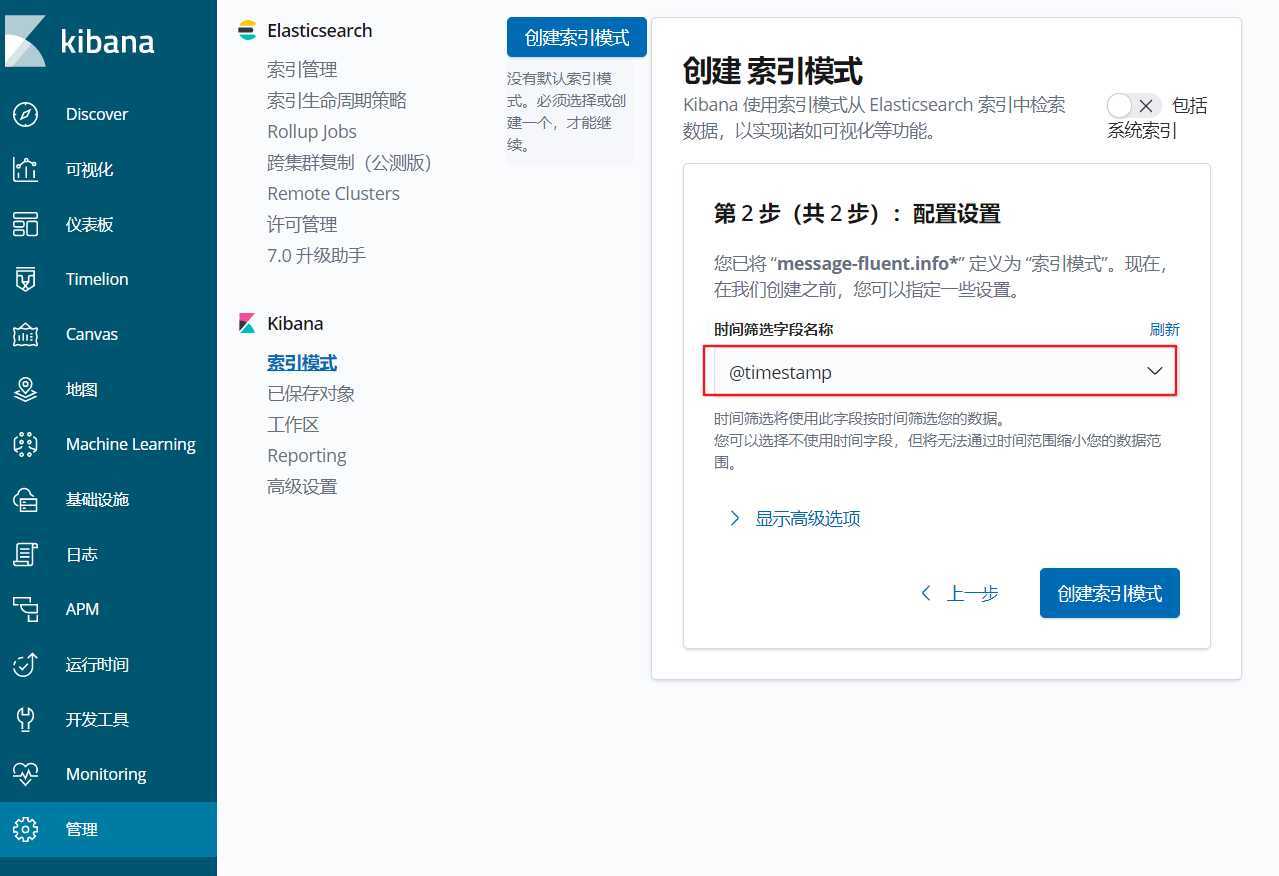
Task: Open the 管理 gear icon
Action: coord(25,829)
